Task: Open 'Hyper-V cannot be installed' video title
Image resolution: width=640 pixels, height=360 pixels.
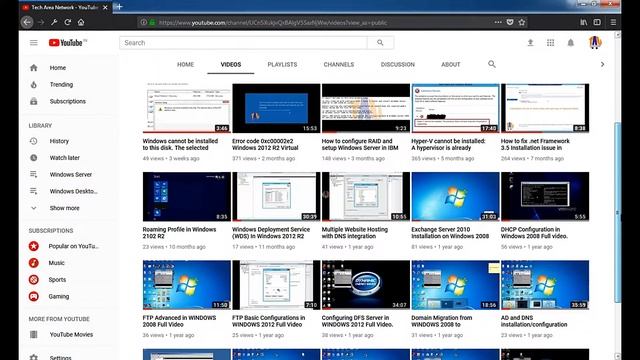Action: click(x=448, y=144)
